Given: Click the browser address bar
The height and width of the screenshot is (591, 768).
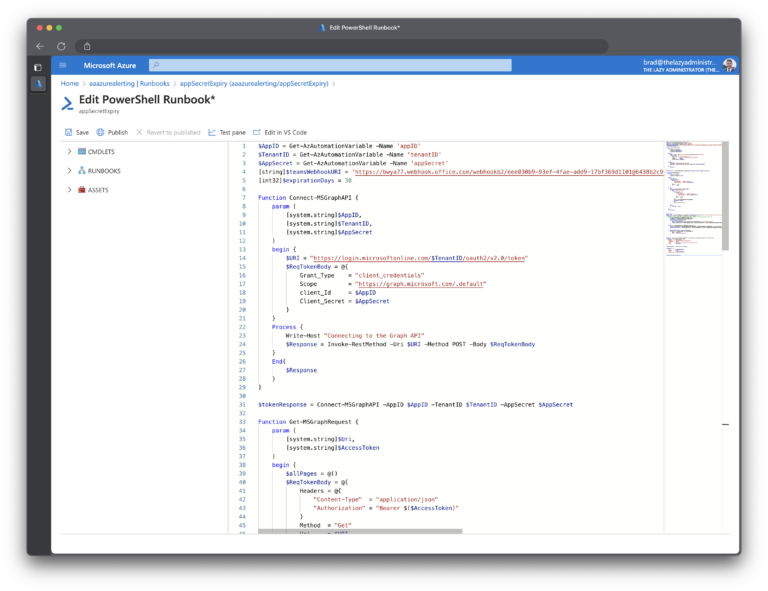Looking at the screenshot, I should (341, 47).
